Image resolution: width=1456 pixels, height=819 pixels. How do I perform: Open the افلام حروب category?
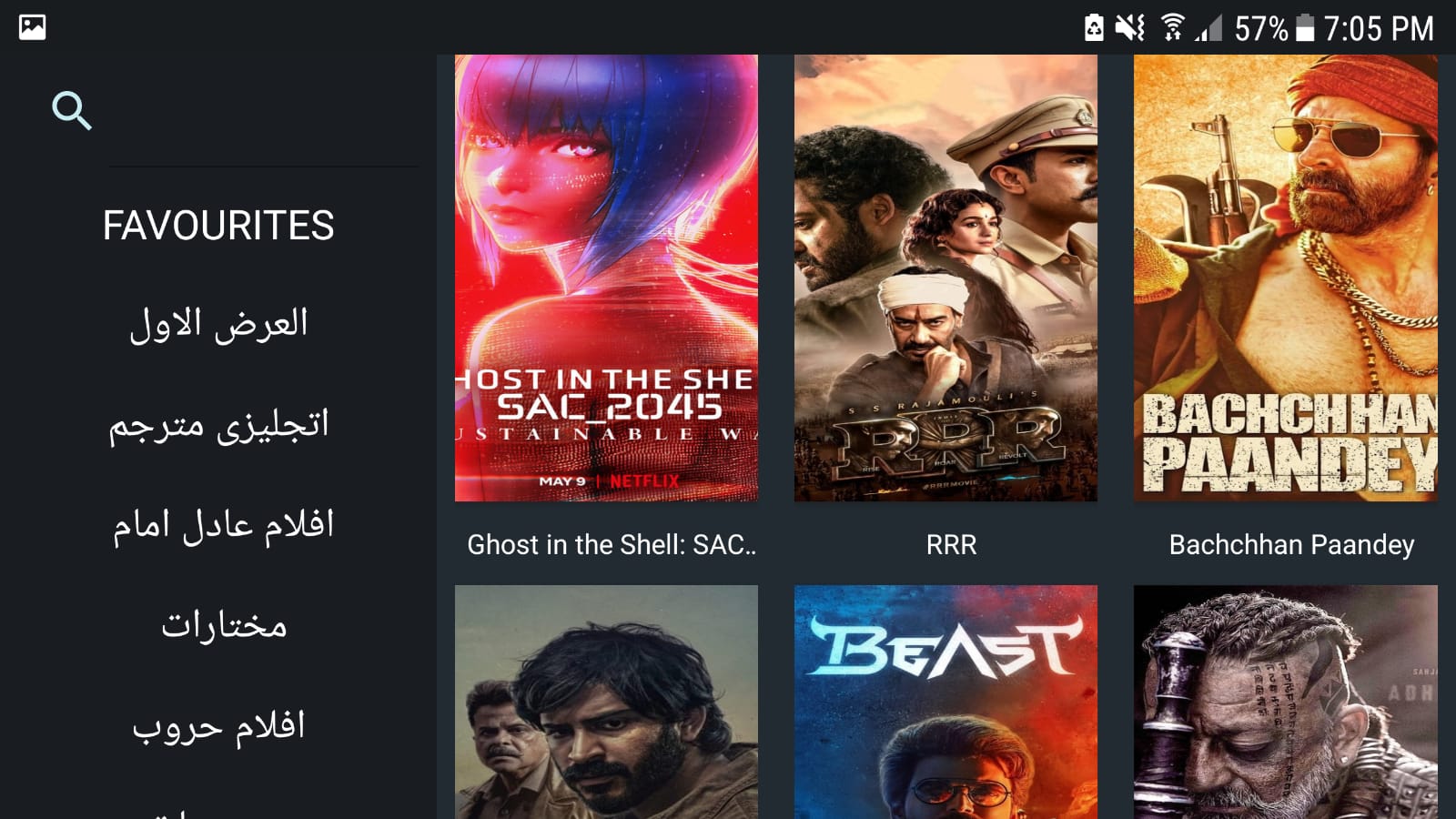click(x=218, y=727)
